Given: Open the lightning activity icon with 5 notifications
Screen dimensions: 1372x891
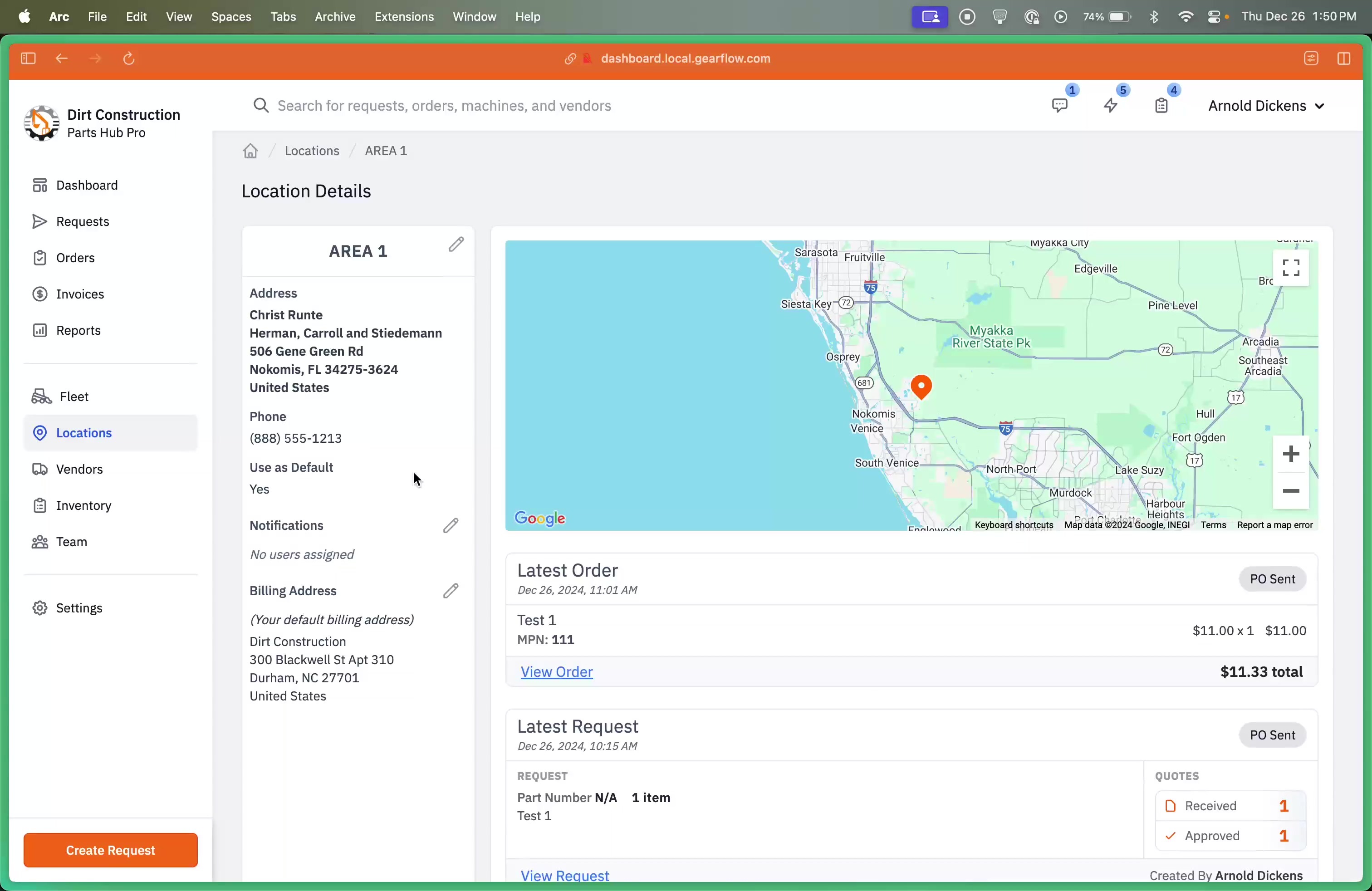Looking at the screenshot, I should click(1110, 106).
